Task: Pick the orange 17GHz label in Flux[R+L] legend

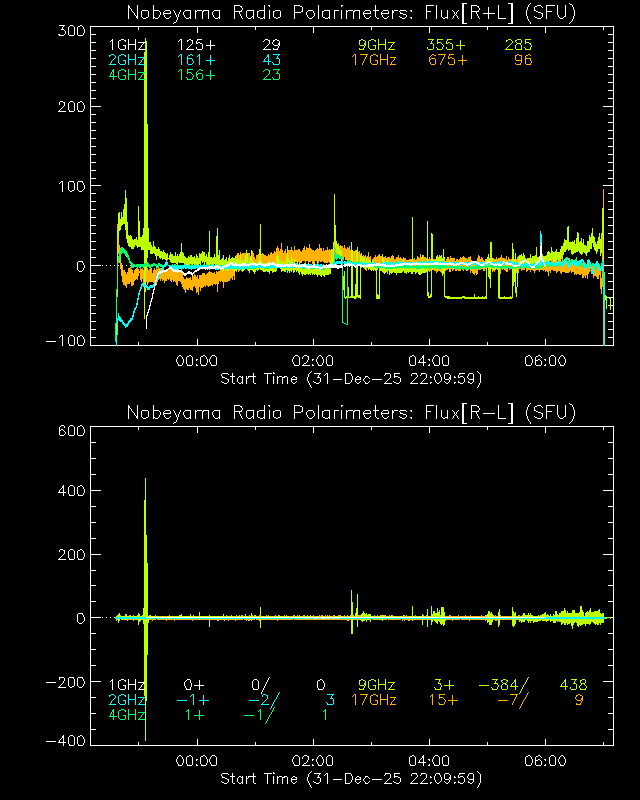Action: tap(373, 61)
